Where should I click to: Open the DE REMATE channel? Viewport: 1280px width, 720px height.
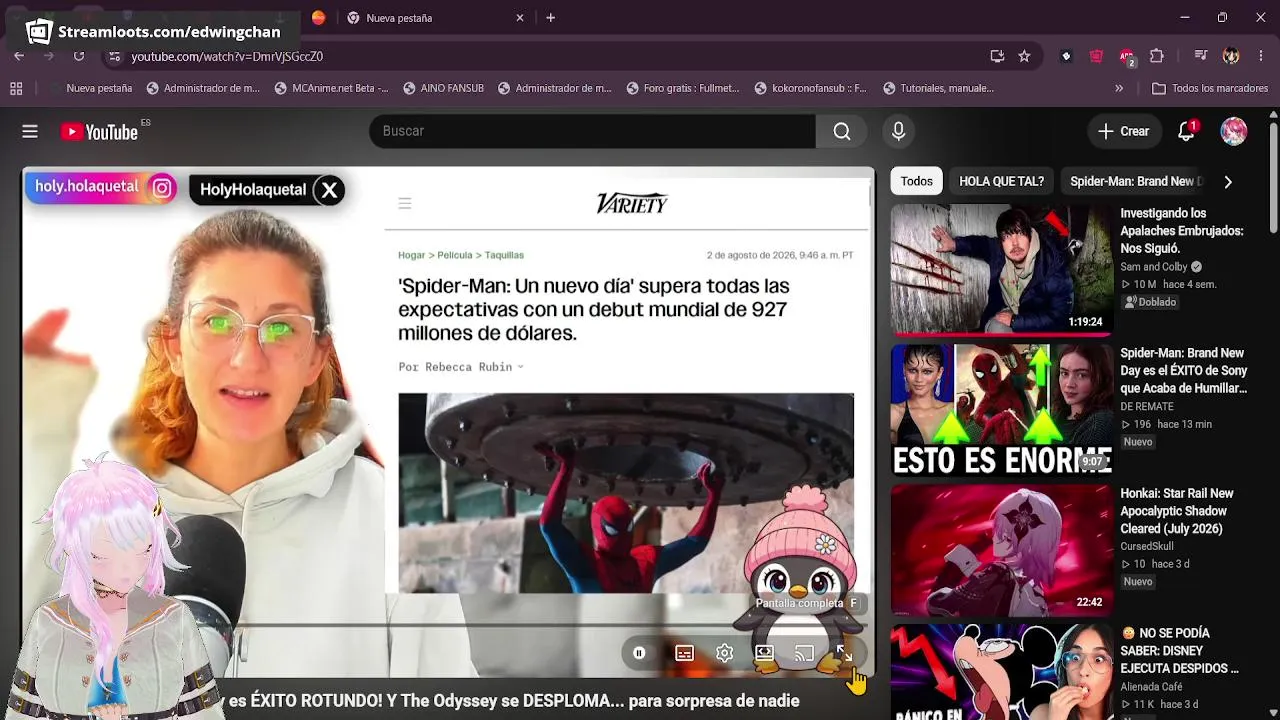1147,407
